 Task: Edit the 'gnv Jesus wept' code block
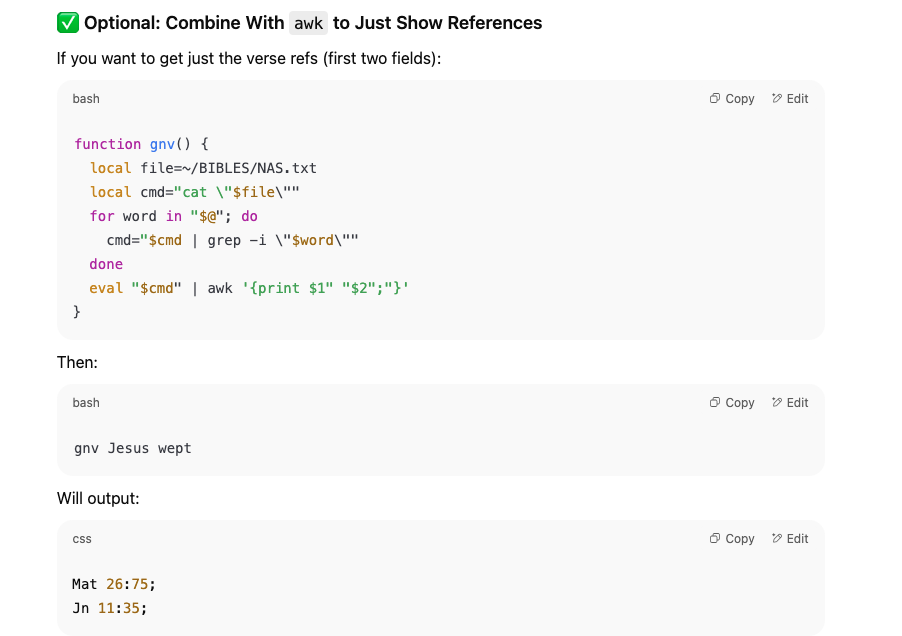tap(790, 403)
